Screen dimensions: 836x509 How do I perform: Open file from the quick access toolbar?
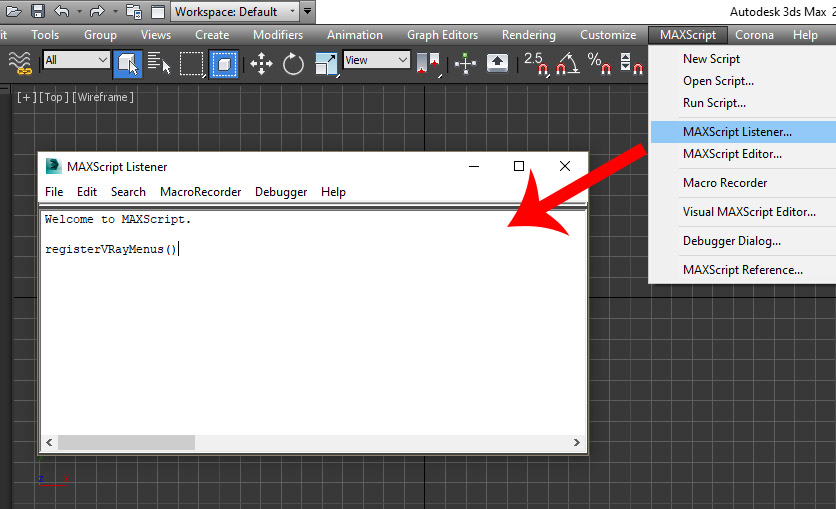pyautogui.click(x=13, y=11)
